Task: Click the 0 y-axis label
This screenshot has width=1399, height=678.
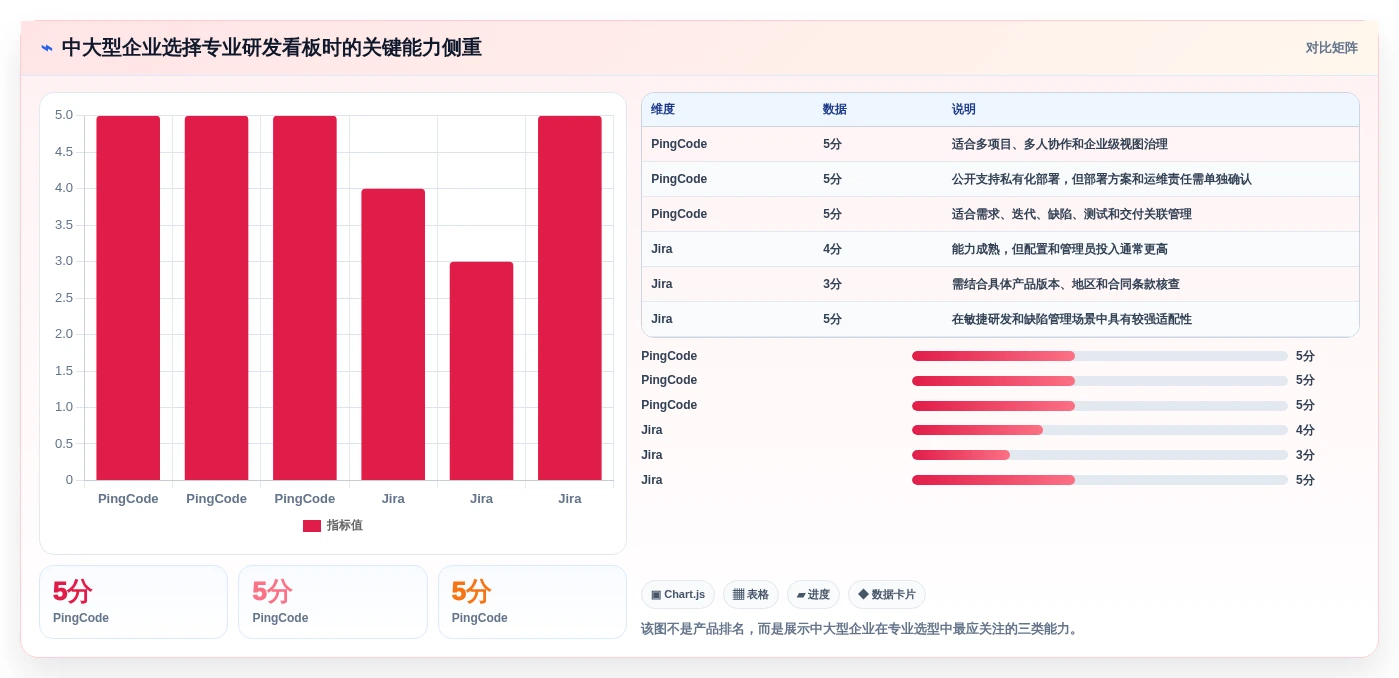Action: pos(69,480)
